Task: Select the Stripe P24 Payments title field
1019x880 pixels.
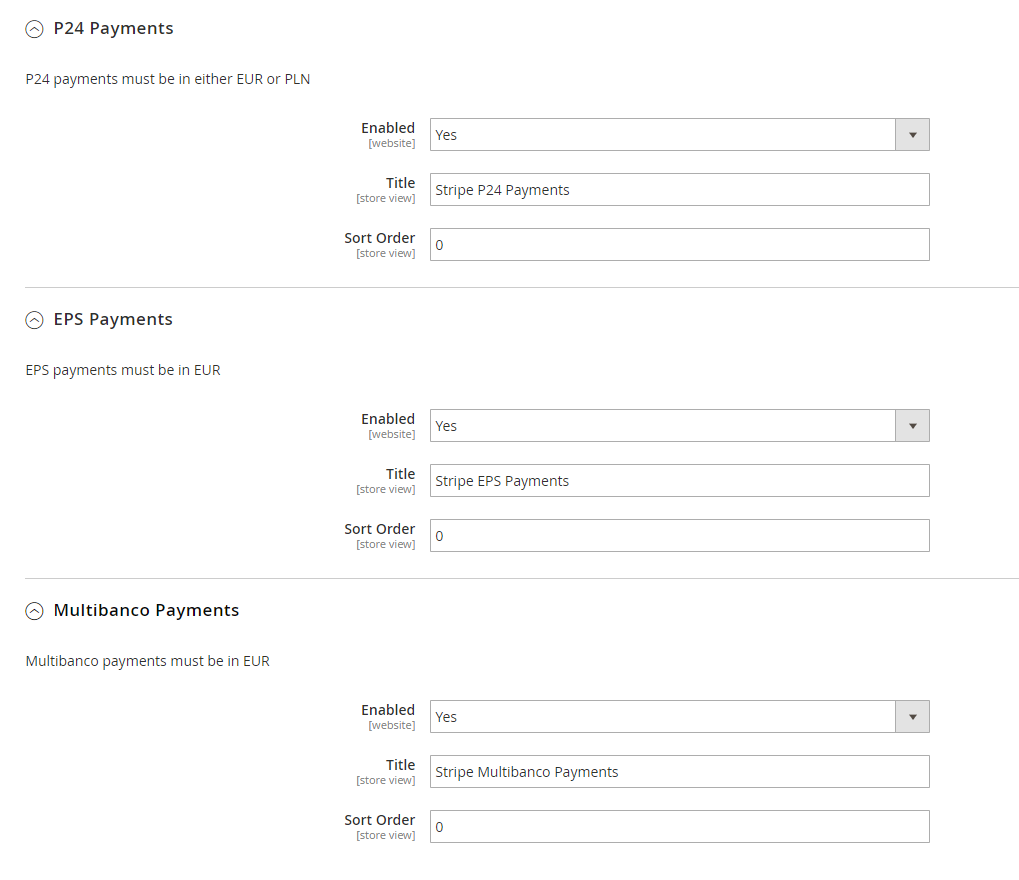Action: point(679,189)
